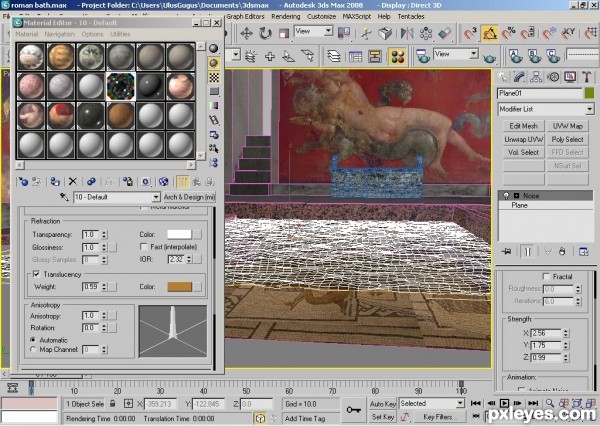Click the Pin Stack icon under modifier stack
The image size is (600, 427).
pos(507,251)
